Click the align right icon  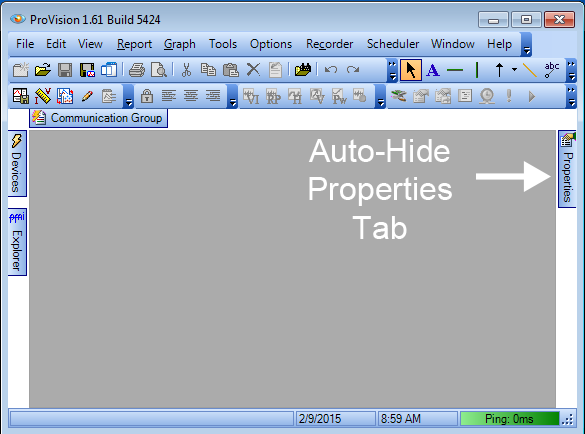(x=213, y=96)
